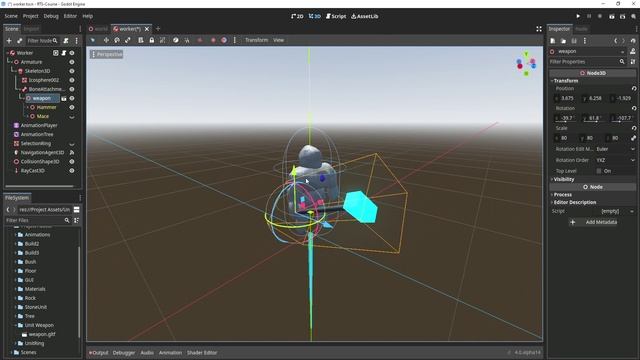This screenshot has height=360, width=640.
Task: Click the Rotation z value slider field
Action: [623, 118]
